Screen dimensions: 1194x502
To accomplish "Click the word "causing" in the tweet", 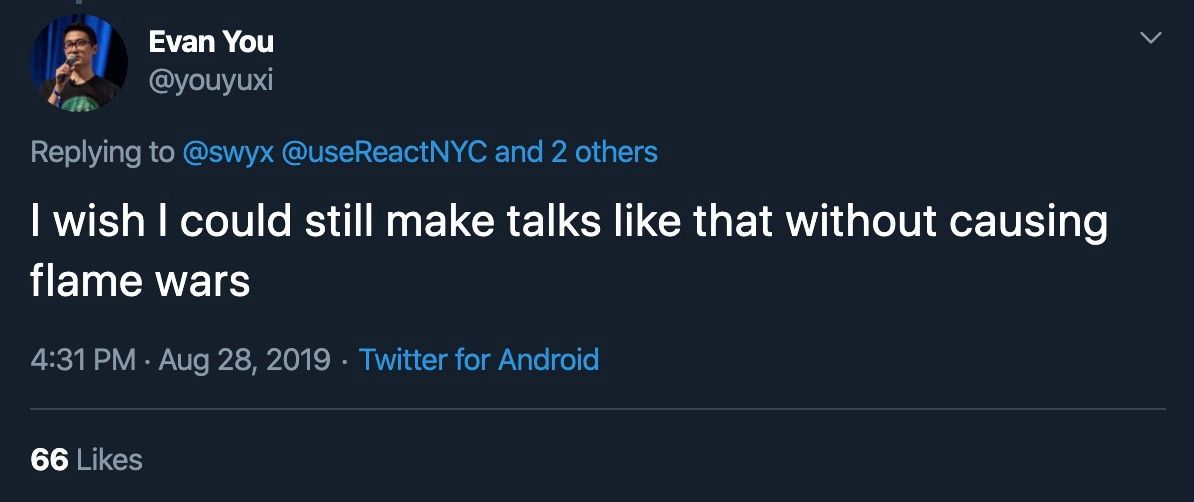I will pyautogui.click(x=1028, y=221).
